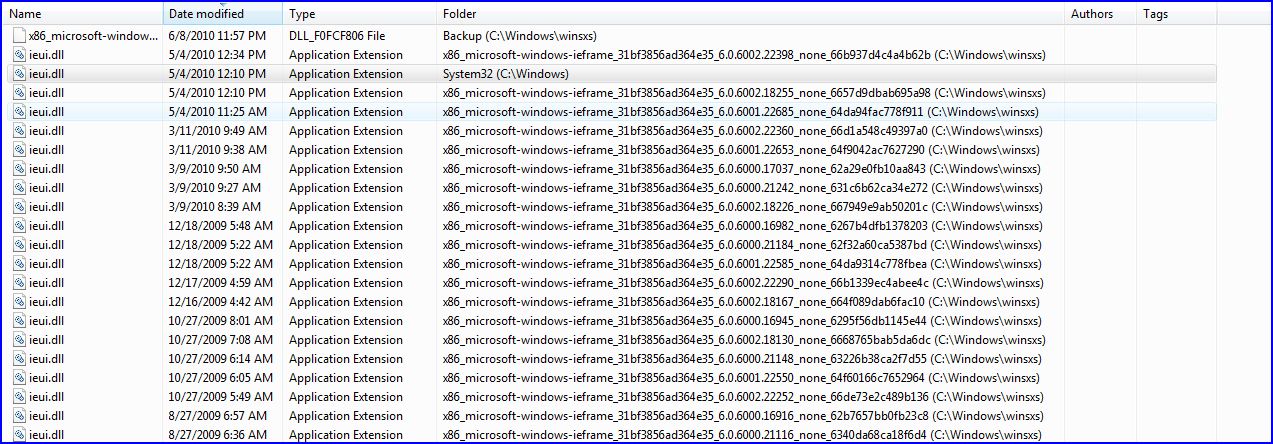Click the date 3/9/2010 9:50 AM
This screenshot has height=444, width=1273.
pyautogui.click(x=214, y=169)
